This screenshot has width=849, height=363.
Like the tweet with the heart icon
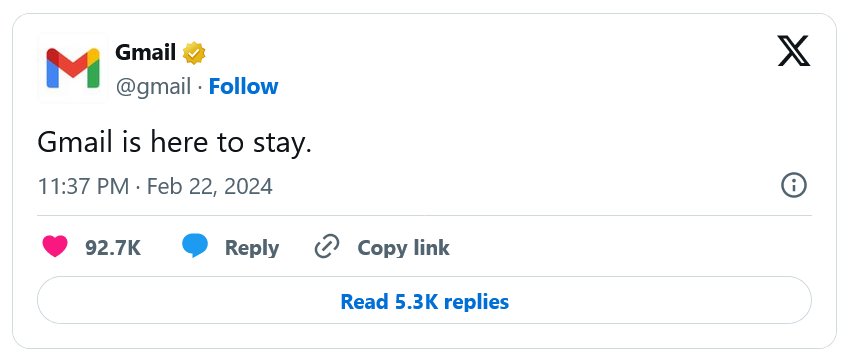(x=55, y=247)
